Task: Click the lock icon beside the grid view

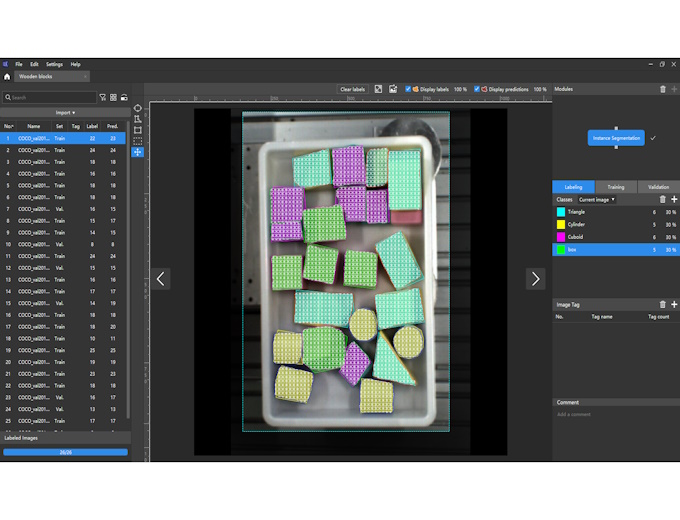Action: pyautogui.click(x=124, y=98)
